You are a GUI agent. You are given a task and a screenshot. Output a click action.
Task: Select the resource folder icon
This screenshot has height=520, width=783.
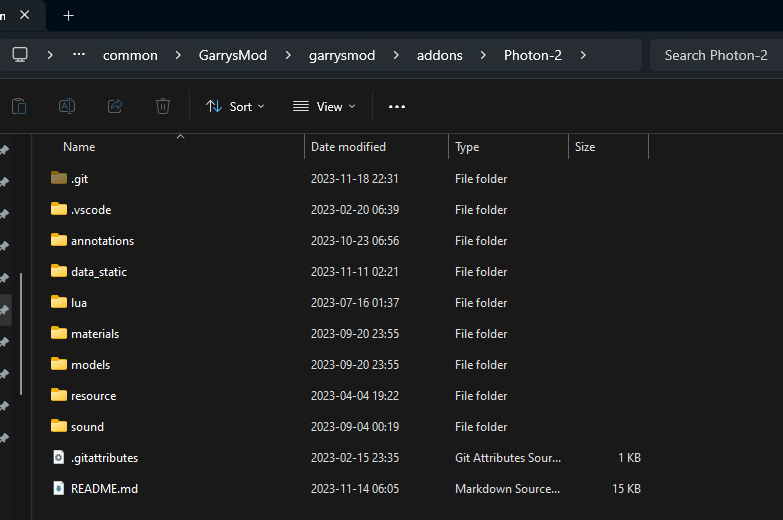click(x=59, y=395)
